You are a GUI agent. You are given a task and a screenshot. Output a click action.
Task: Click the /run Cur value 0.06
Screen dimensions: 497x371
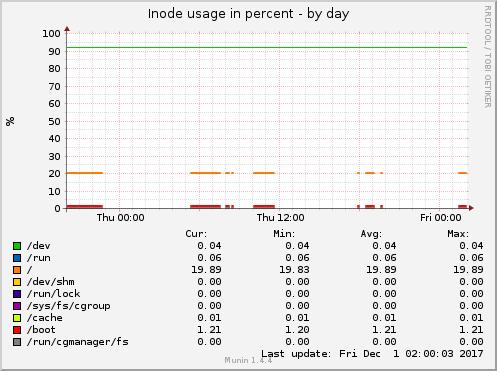(x=209, y=258)
